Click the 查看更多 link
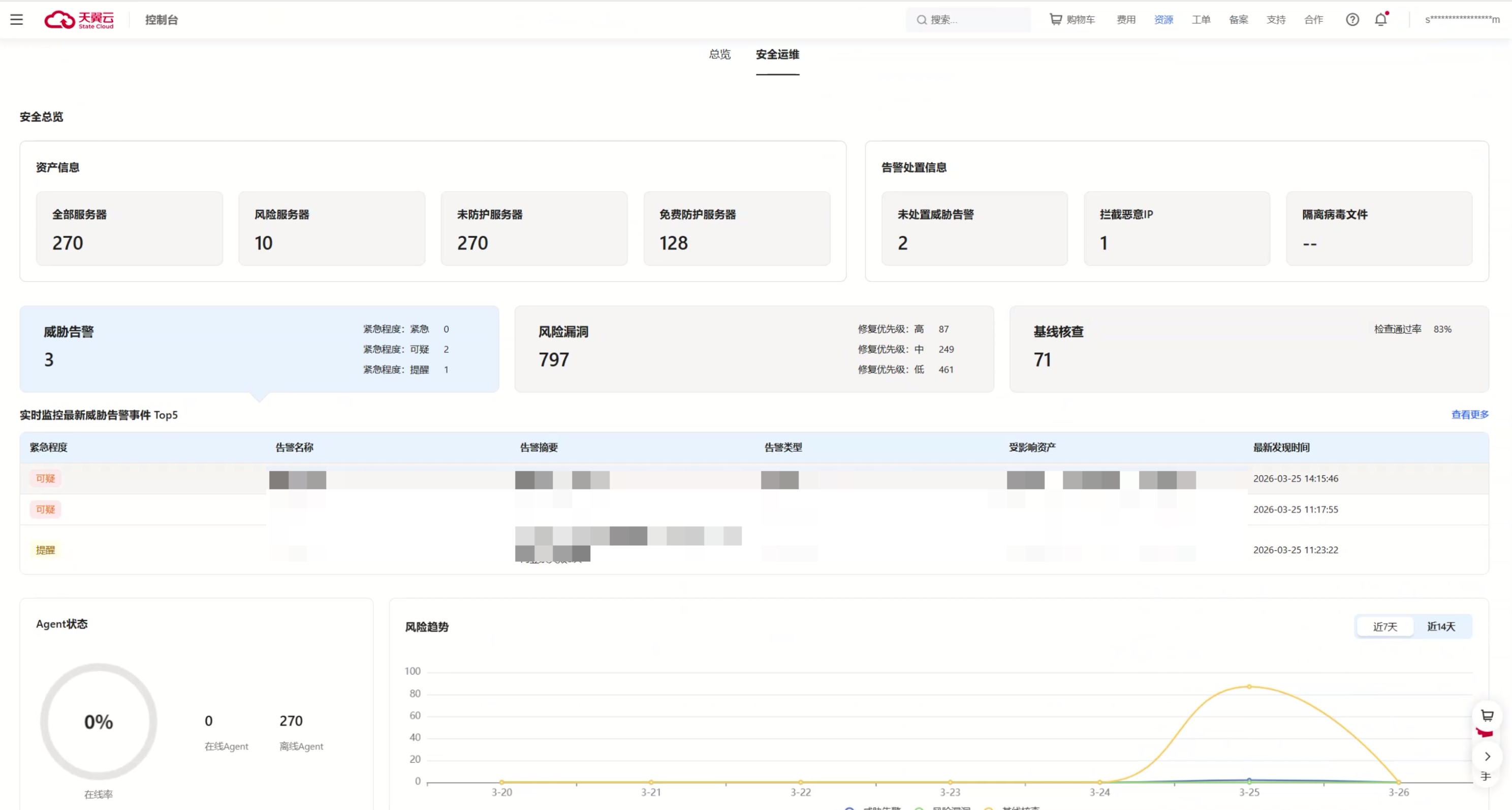 1470,414
